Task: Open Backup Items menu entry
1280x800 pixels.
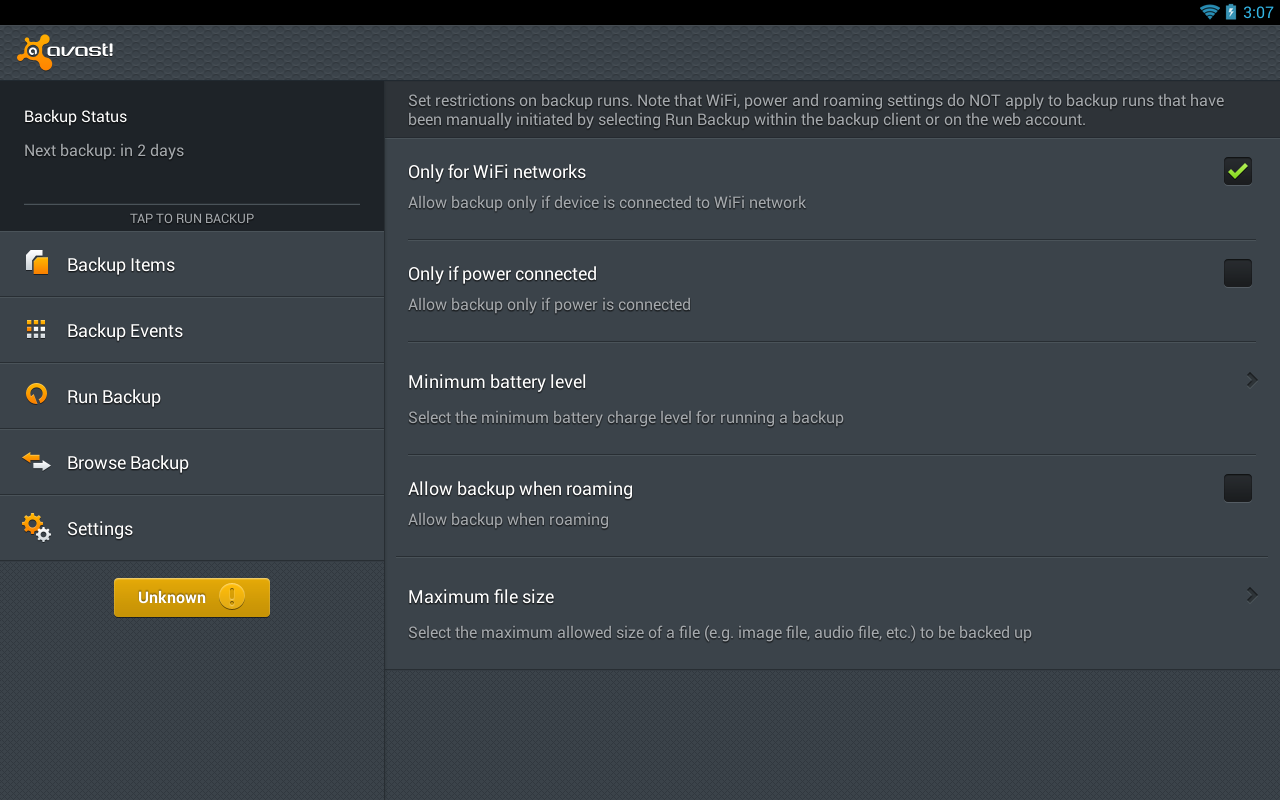Action: click(192, 264)
